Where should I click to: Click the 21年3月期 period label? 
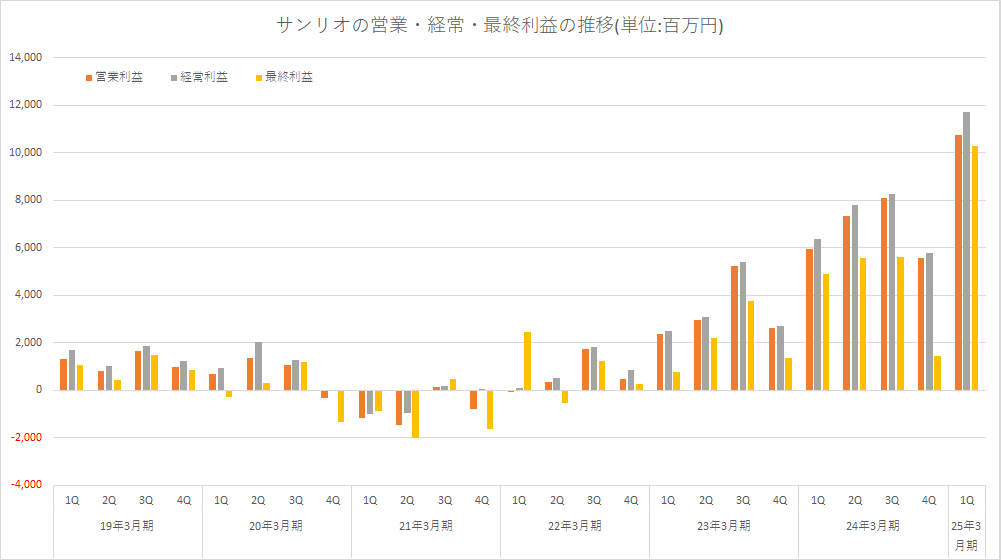[426, 526]
